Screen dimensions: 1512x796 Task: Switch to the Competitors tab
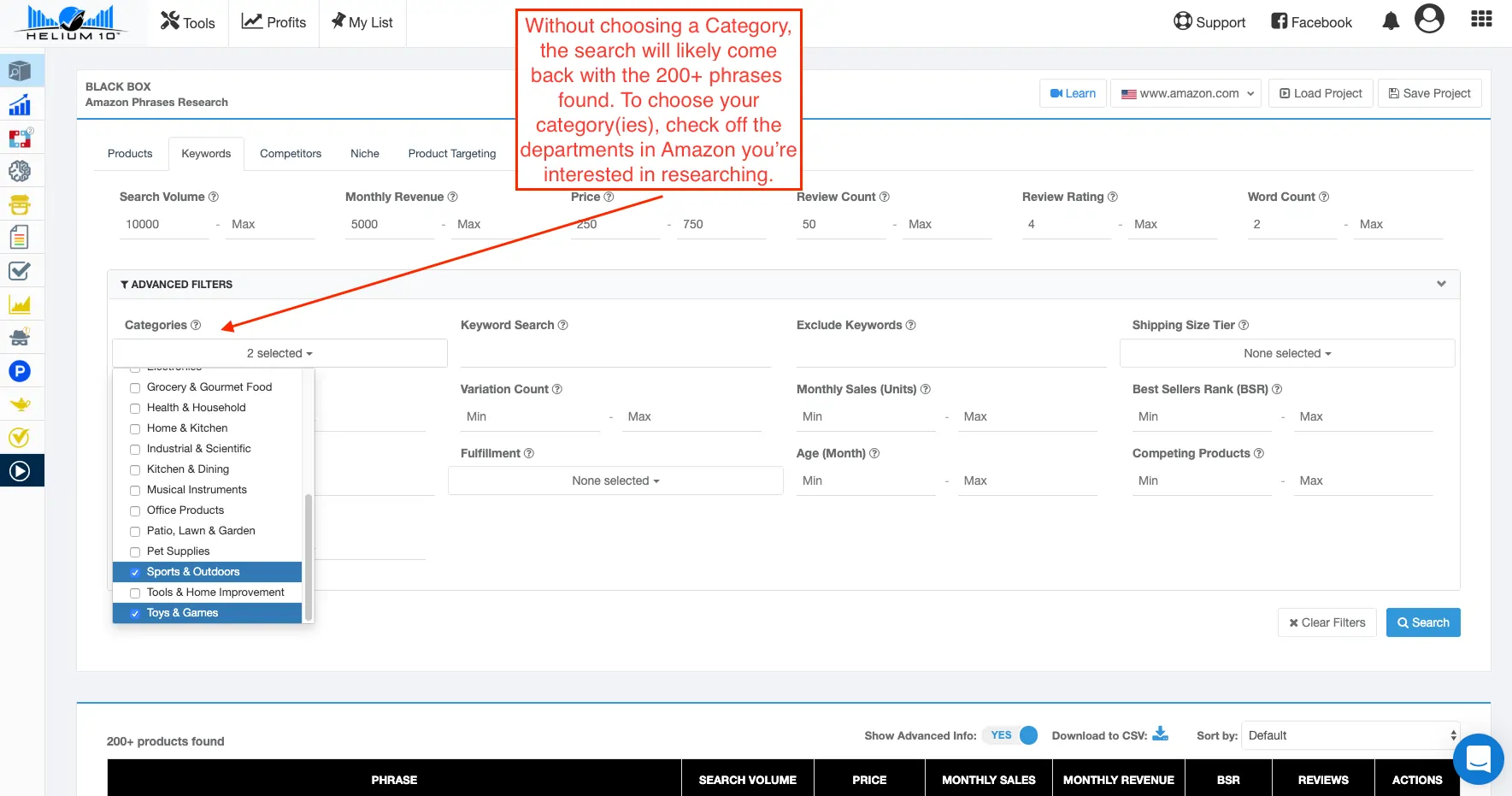tap(291, 154)
